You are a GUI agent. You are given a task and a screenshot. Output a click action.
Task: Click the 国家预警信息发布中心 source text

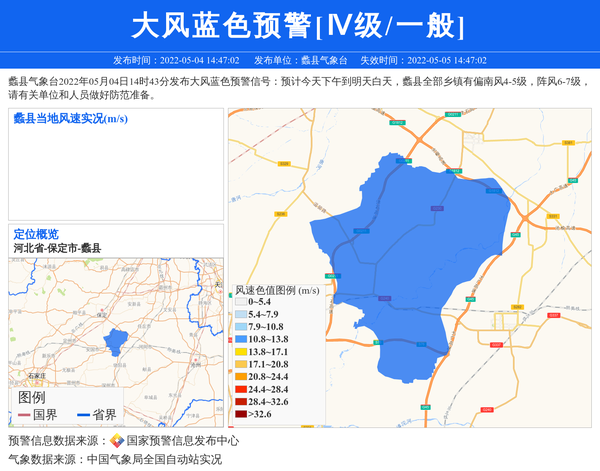point(182,440)
